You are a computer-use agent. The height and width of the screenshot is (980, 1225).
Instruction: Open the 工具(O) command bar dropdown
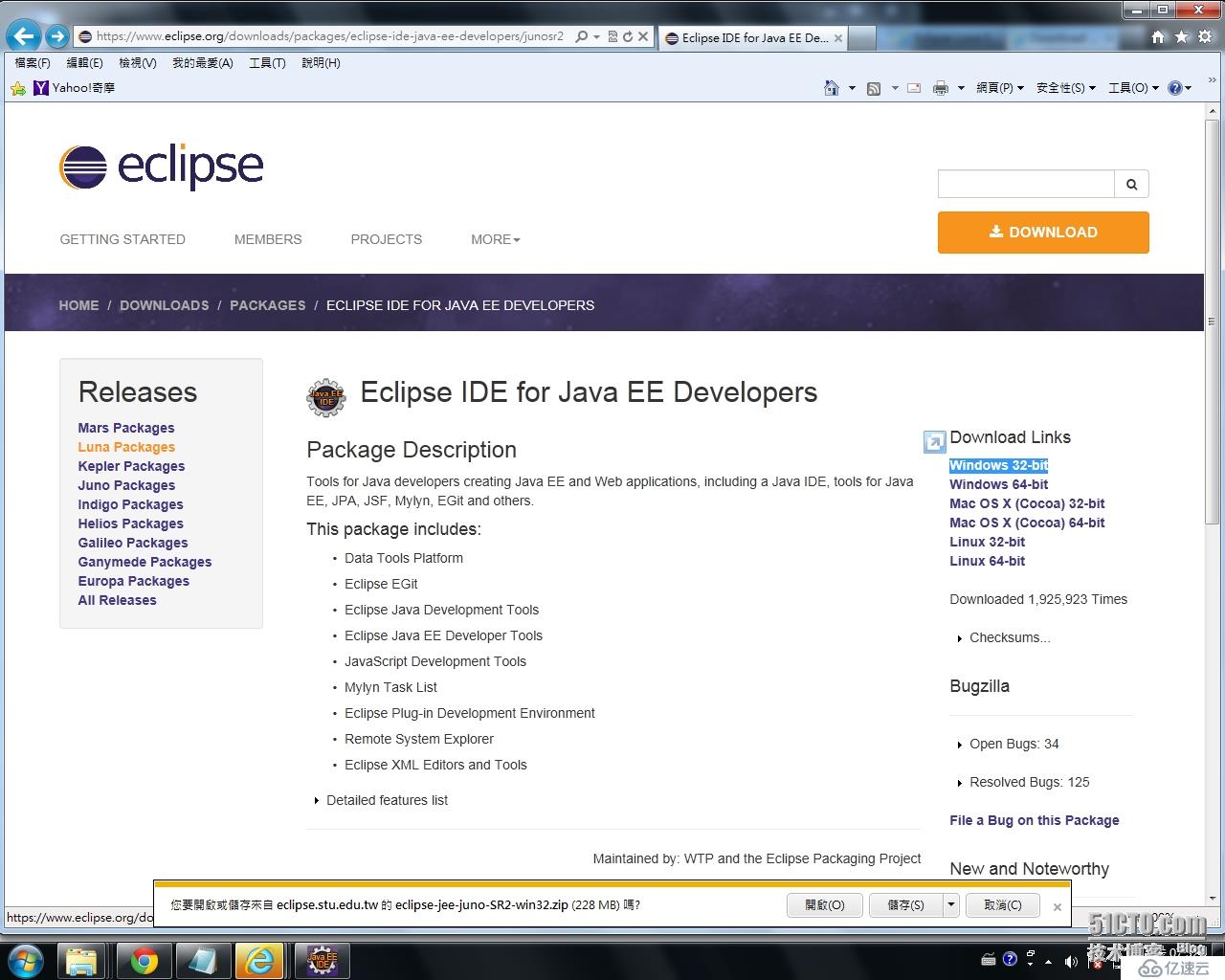click(1133, 88)
